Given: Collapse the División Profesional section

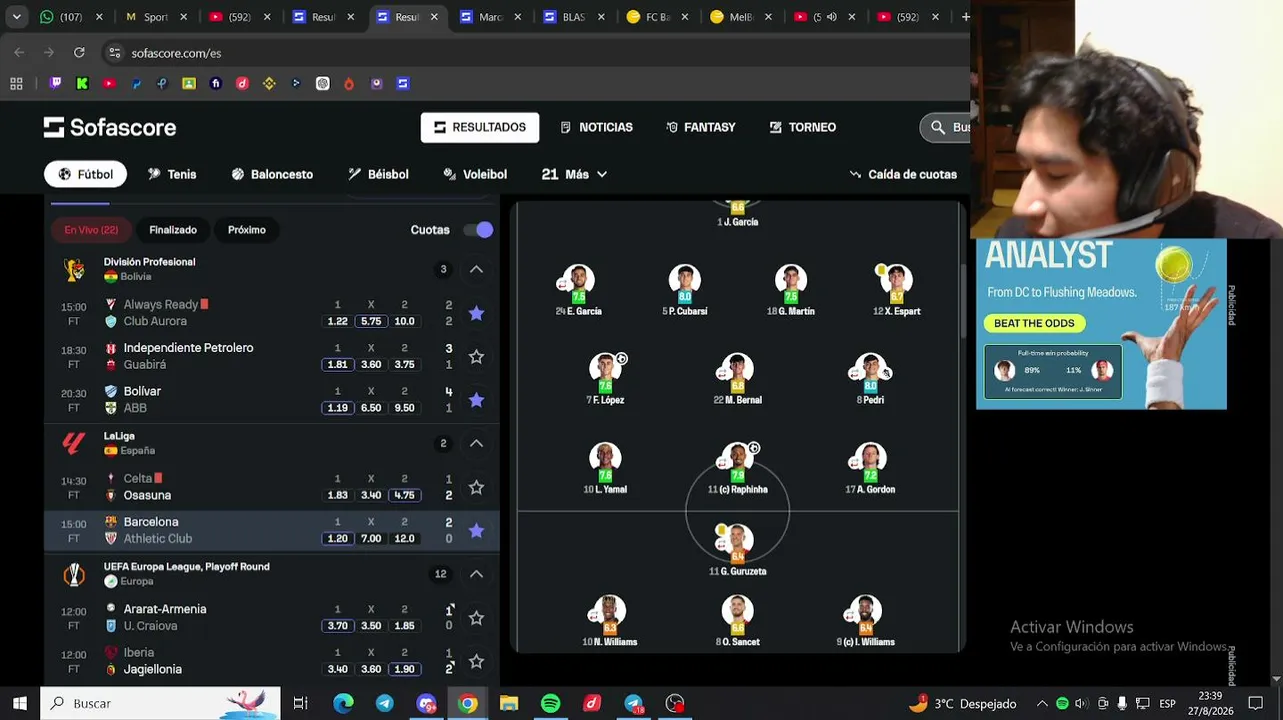Looking at the screenshot, I should click(x=476, y=269).
